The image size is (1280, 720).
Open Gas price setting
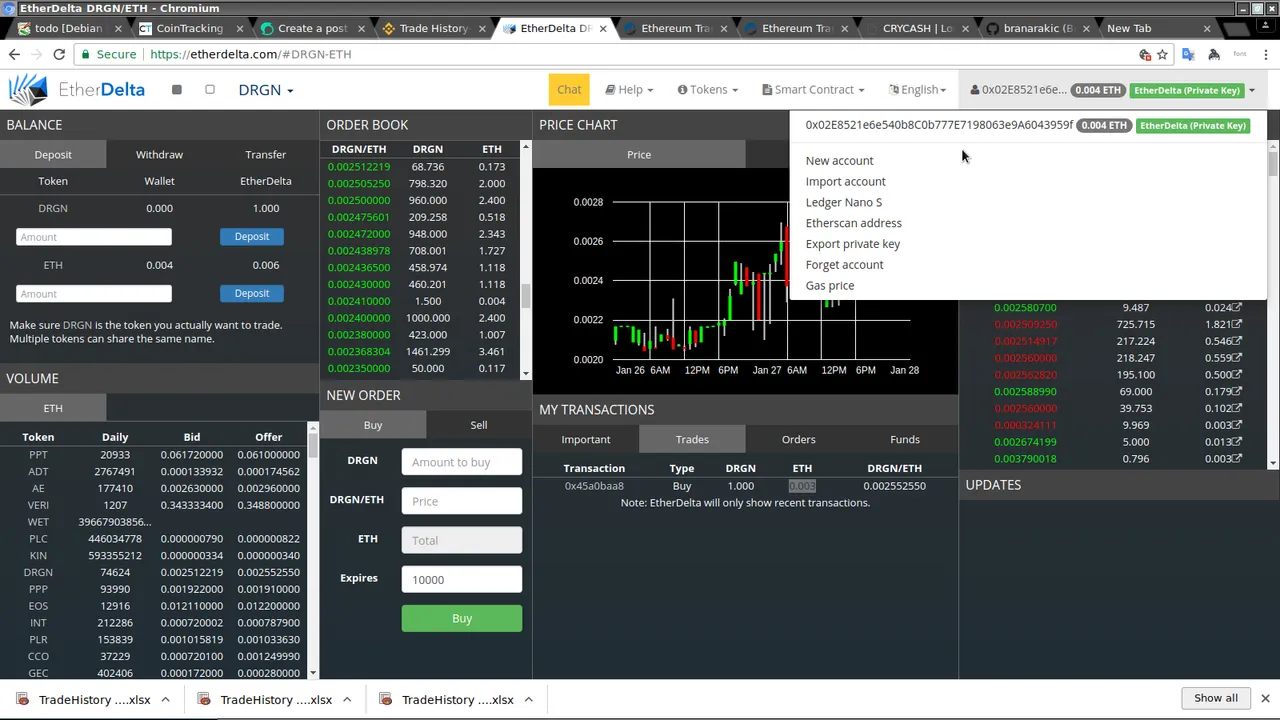tap(829, 286)
